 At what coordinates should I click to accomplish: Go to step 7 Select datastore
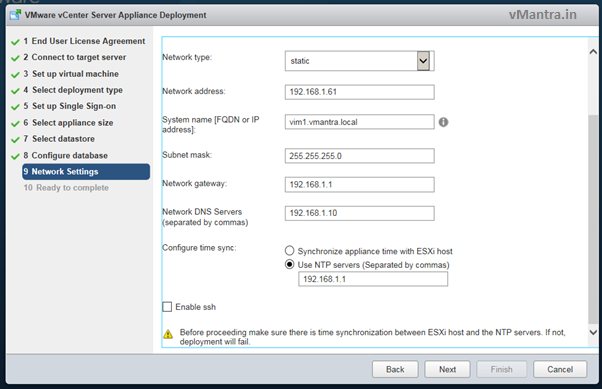click(59, 139)
